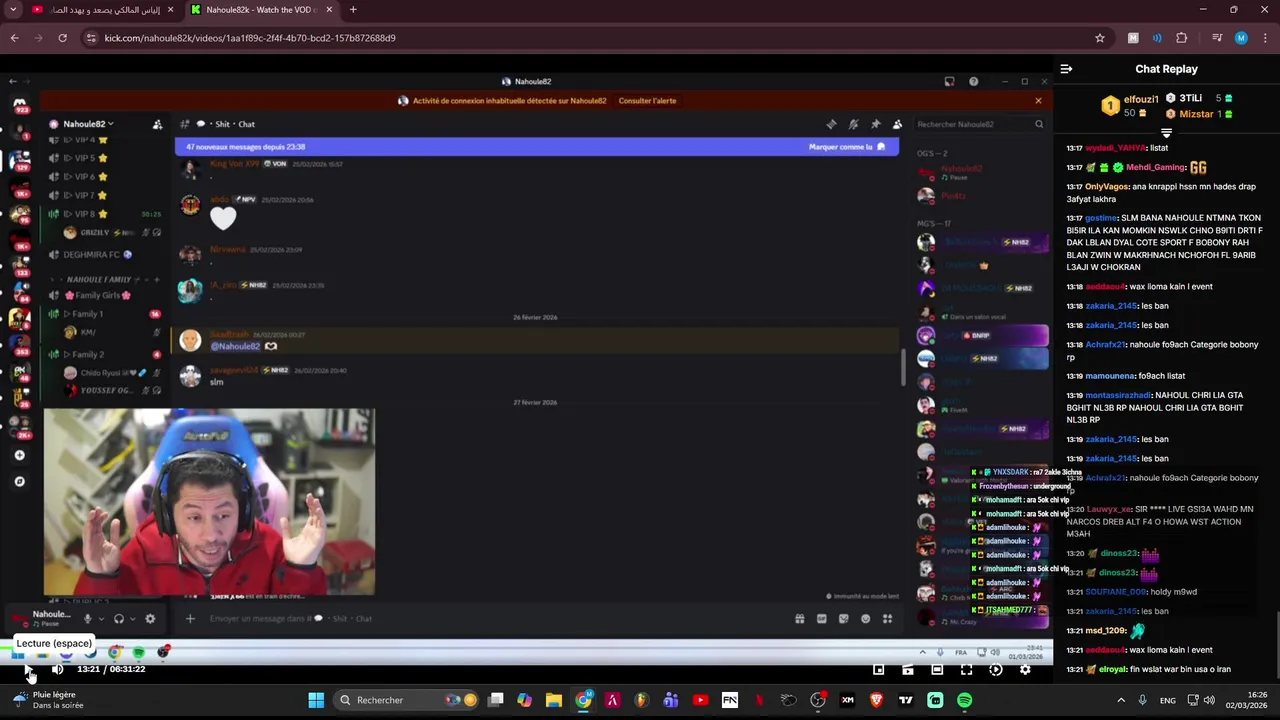This screenshot has height=720, width=1280.
Task: Open the Chrome three-dot menu
Action: (1264, 38)
